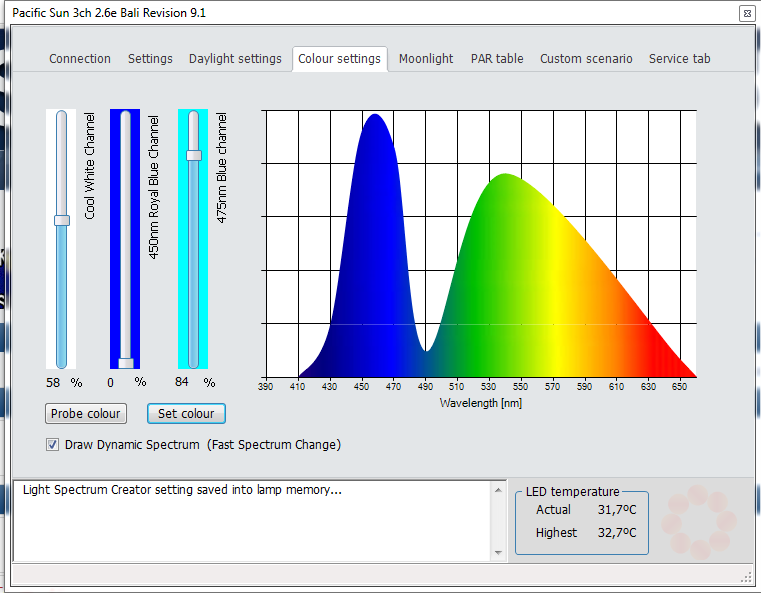Click the Cool White Channel slider handle
The height and width of the screenshot is (593, 761).
62,220
